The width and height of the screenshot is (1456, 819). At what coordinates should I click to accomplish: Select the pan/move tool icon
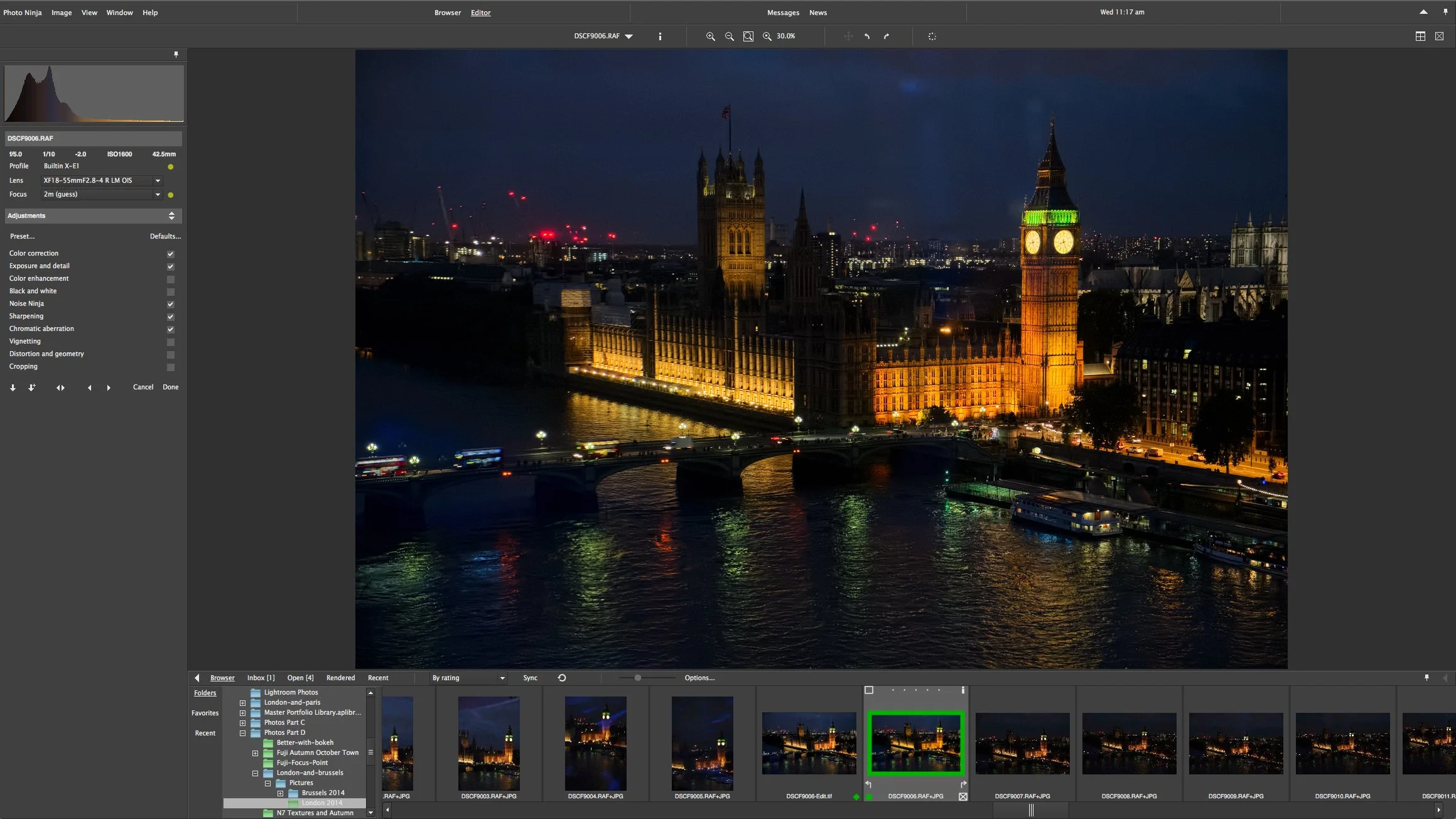point(847,36)
